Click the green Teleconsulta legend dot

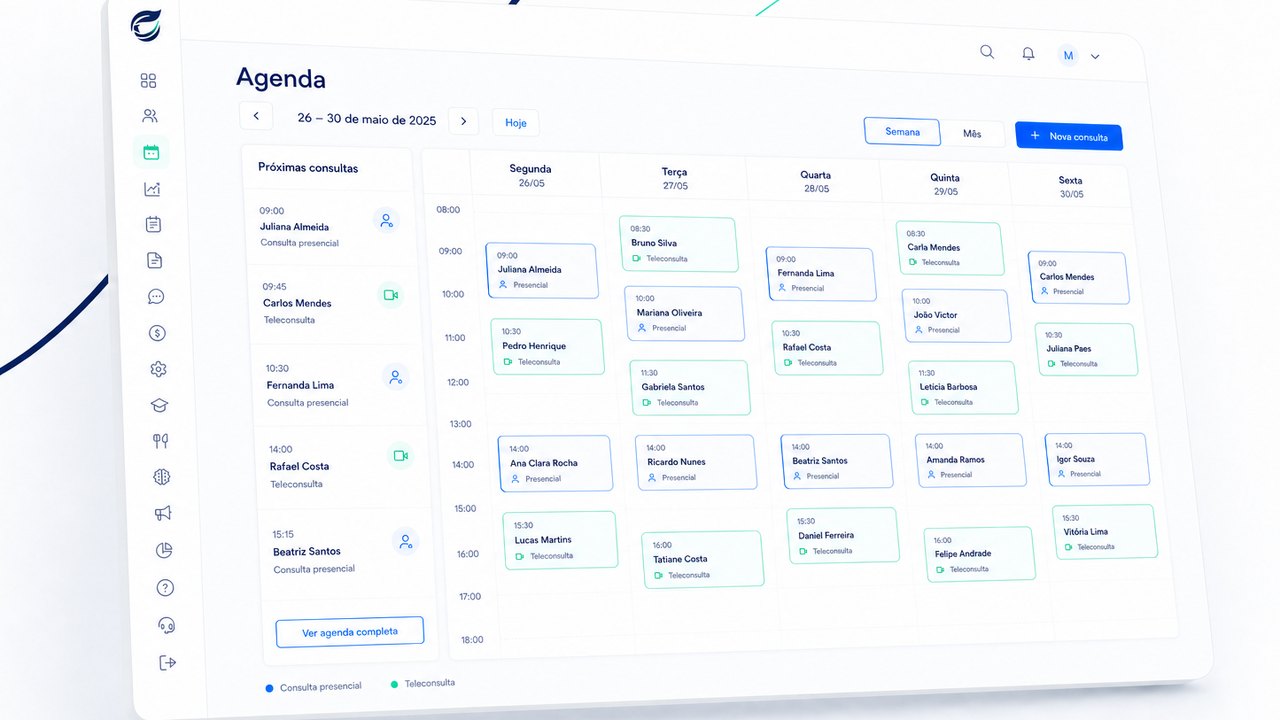pyautogui.click(x=394, y=684)
